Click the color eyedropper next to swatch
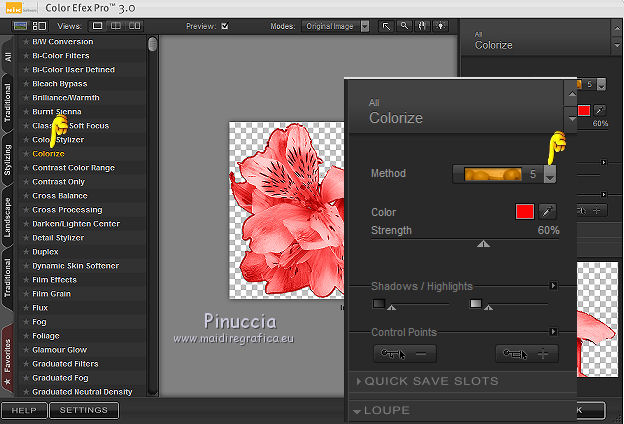 pyautogui.click(x=547, y=212)
